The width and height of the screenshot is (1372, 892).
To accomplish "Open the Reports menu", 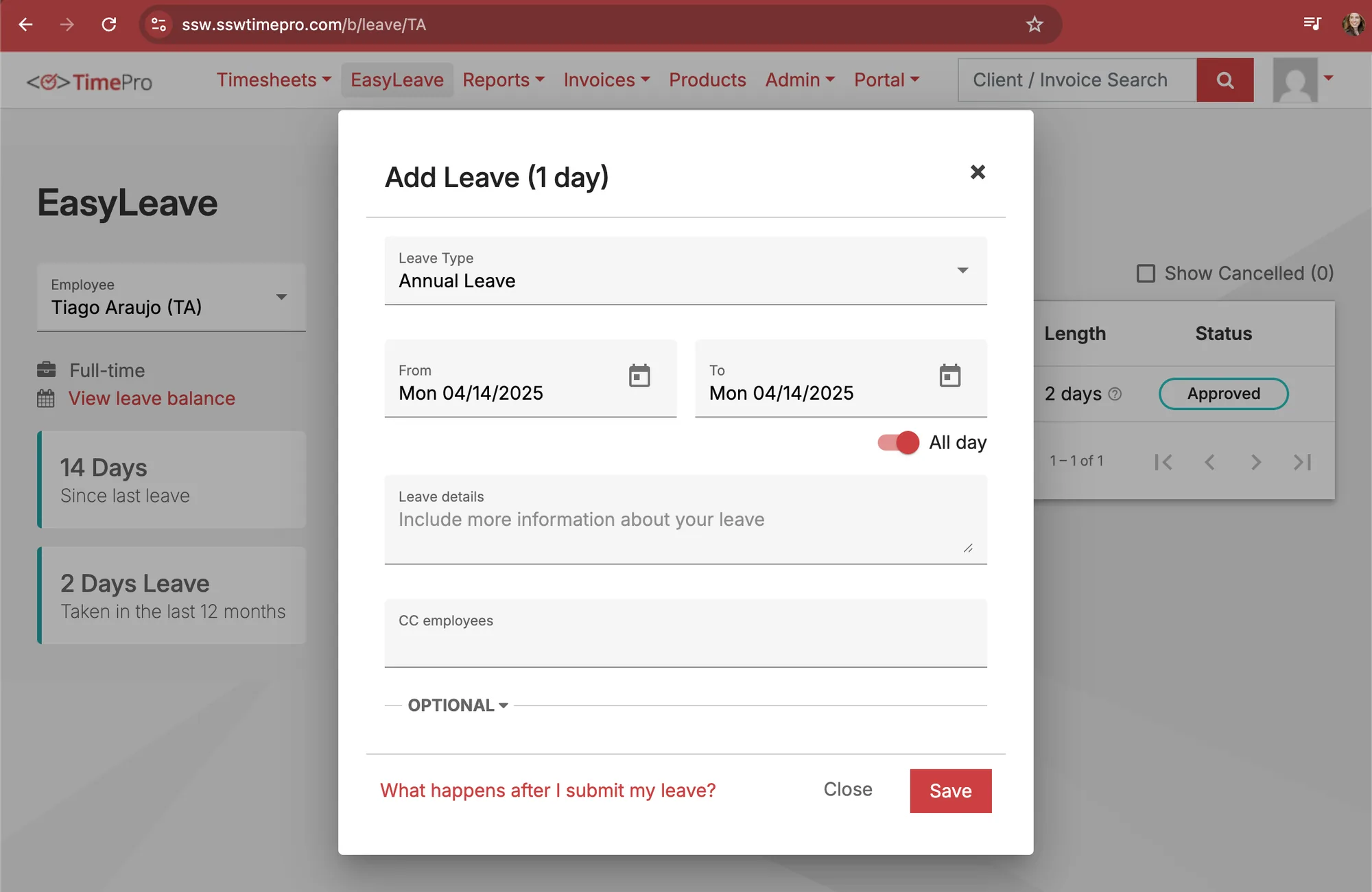I will point(504,80).
